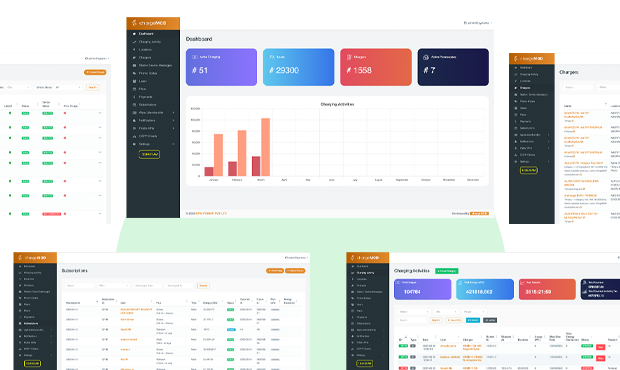Expand the Public APIs submenu in center sidebar

174,128
